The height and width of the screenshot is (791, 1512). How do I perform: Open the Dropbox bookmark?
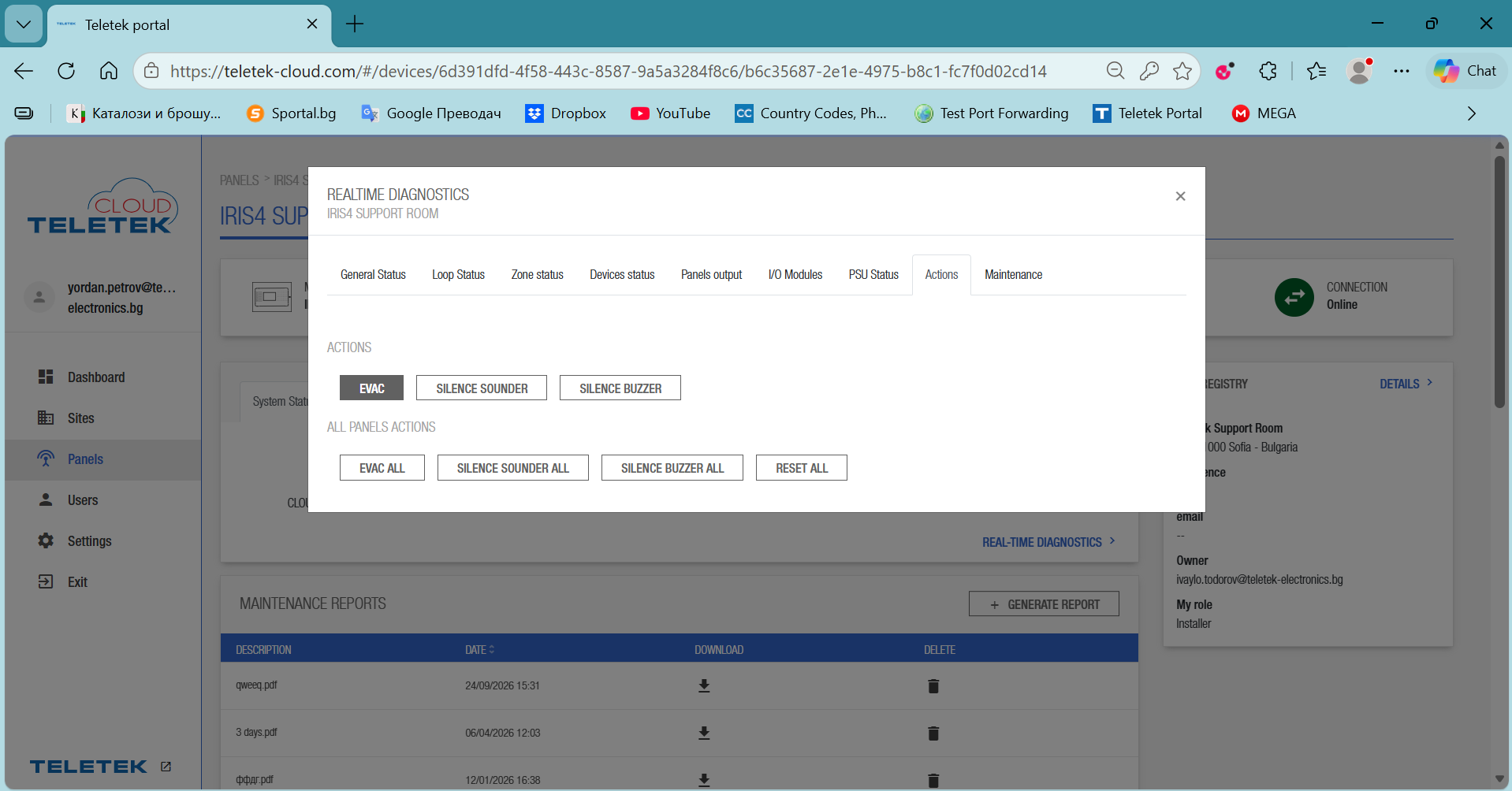tap(565, 113)
